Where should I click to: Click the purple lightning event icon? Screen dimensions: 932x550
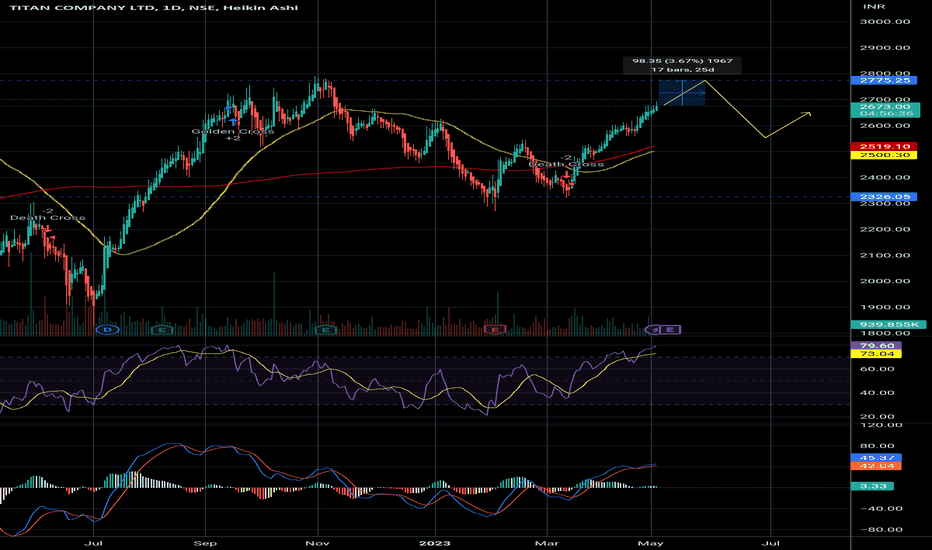(x=653, y=329)
